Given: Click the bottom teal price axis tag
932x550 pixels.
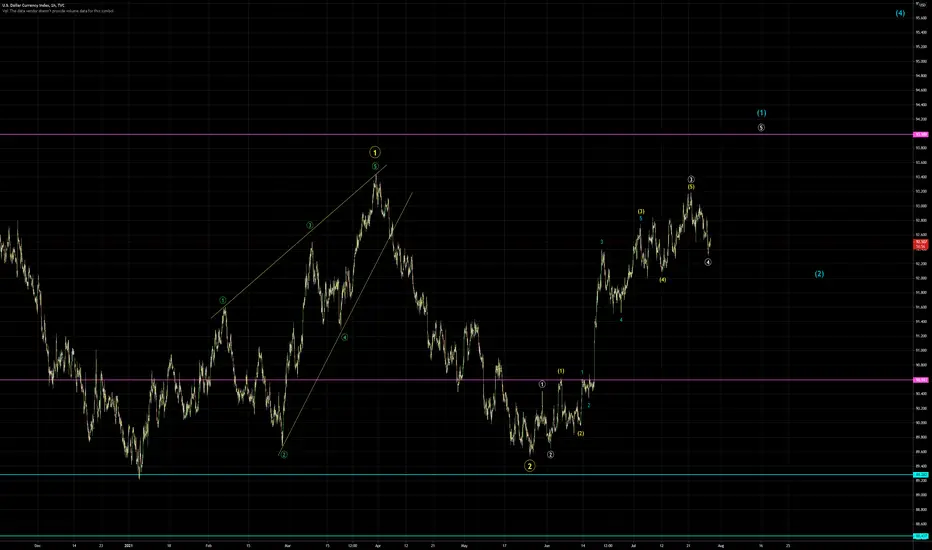Looking at the screenshot, I should point(921,536).
